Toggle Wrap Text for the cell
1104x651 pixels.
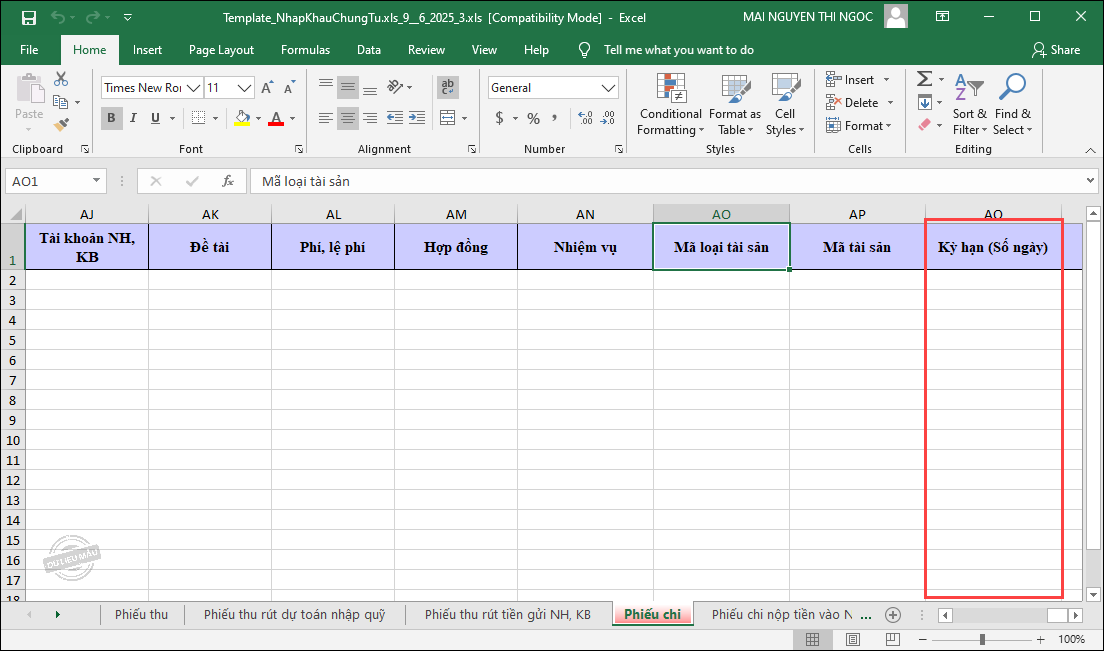coord(447,87)
